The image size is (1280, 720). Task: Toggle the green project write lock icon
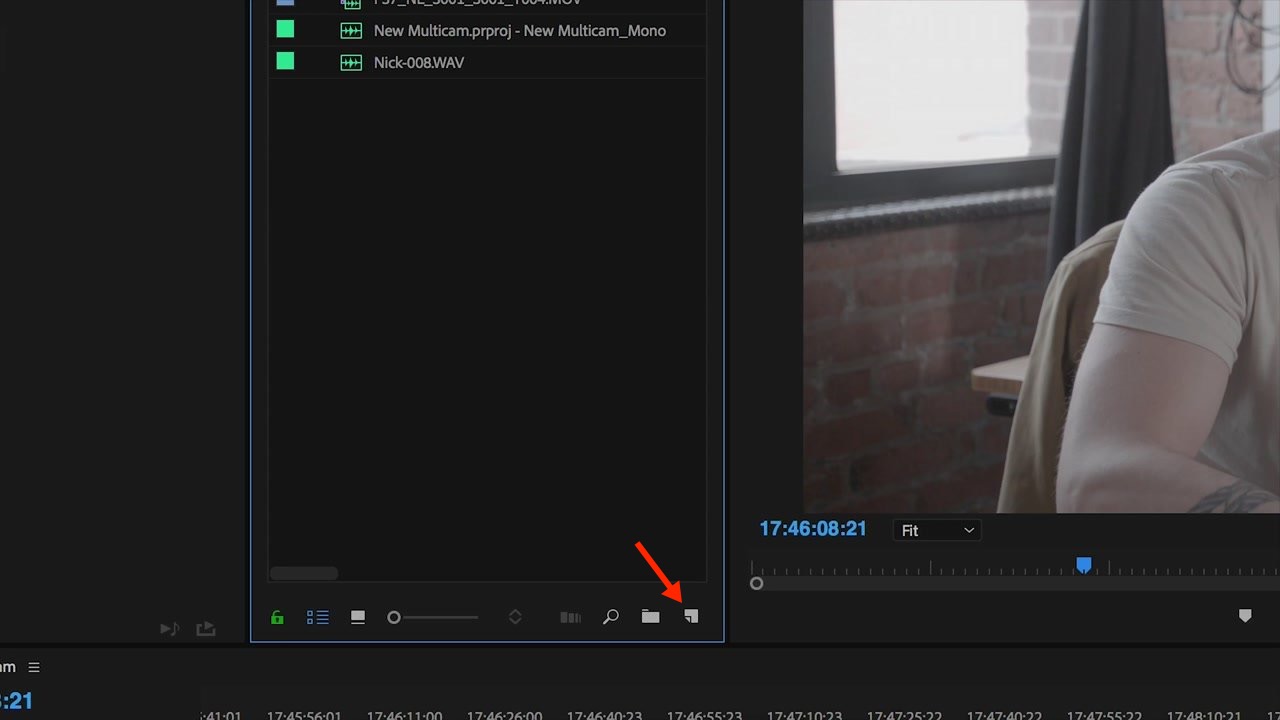click(x=277, y=617)
